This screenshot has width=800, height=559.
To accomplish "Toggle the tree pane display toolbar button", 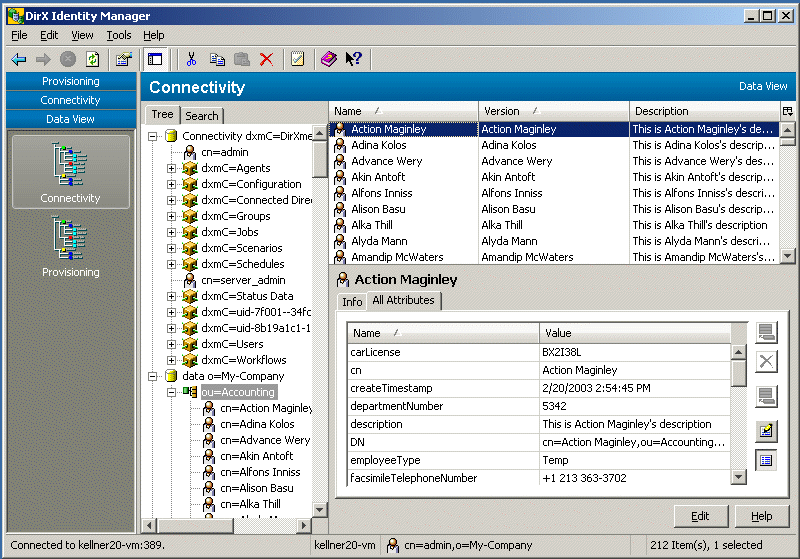I will (x=154, y=59).
